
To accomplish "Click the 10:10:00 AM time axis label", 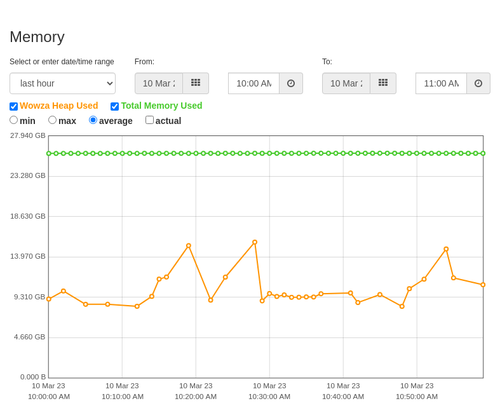I will click(122, 397).
